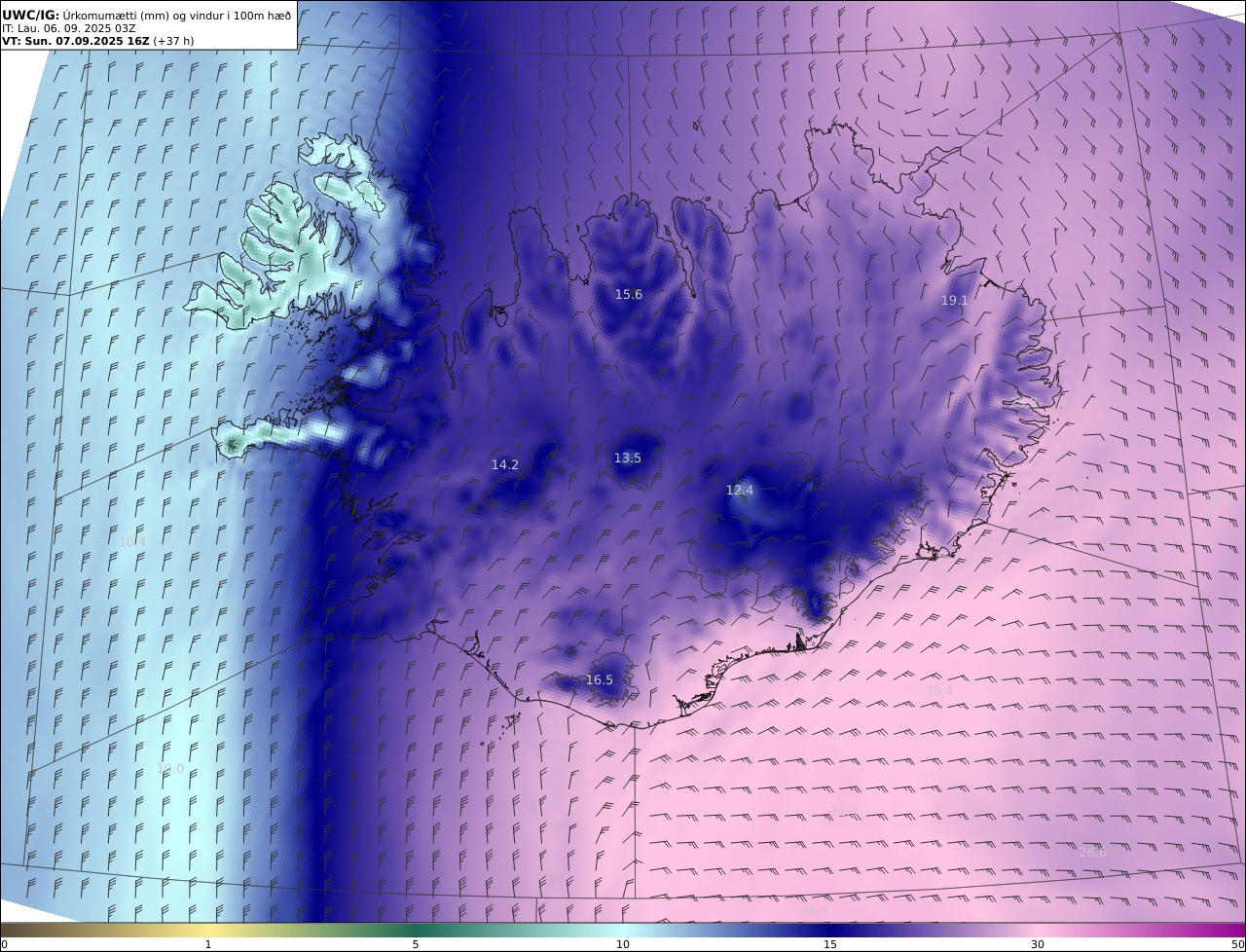
Task: Click the 19.1 value in northeast Iceland
Action: click(954, 301)
